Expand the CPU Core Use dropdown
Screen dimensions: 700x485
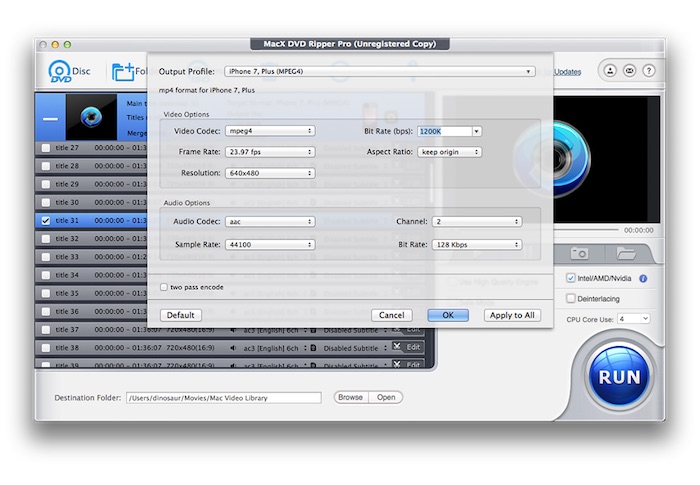click(633, 318)
